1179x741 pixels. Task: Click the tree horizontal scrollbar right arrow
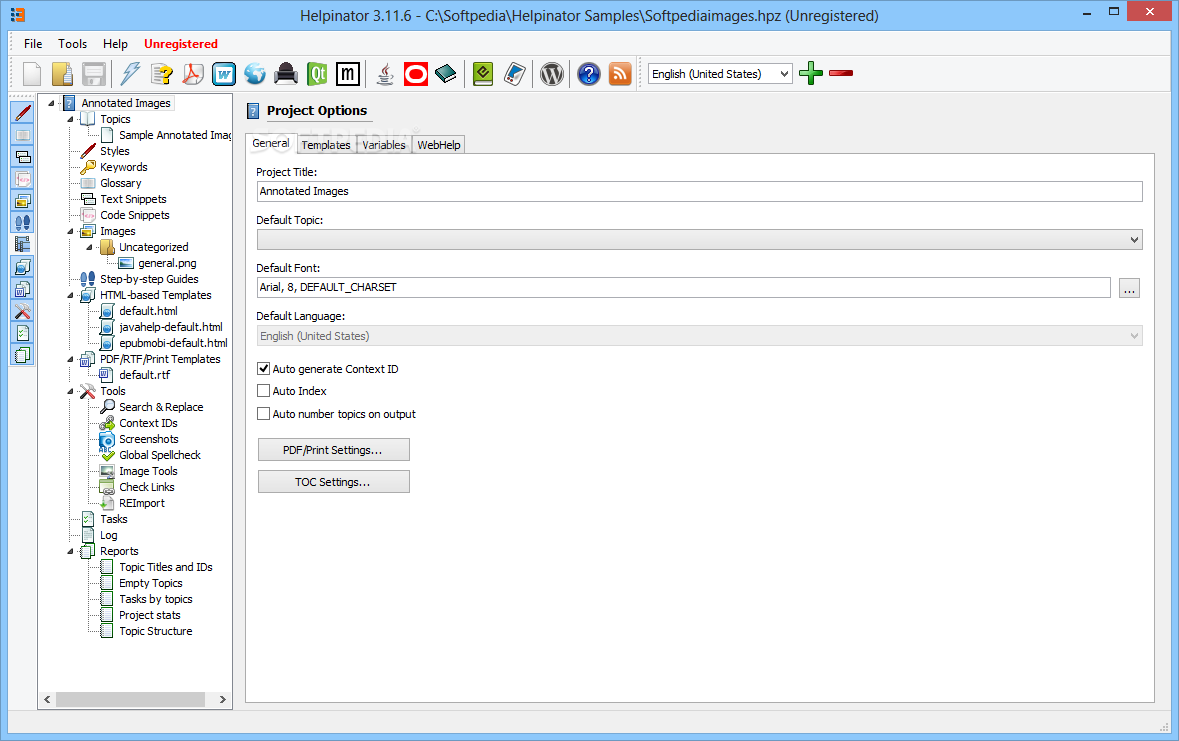[223, 700]
